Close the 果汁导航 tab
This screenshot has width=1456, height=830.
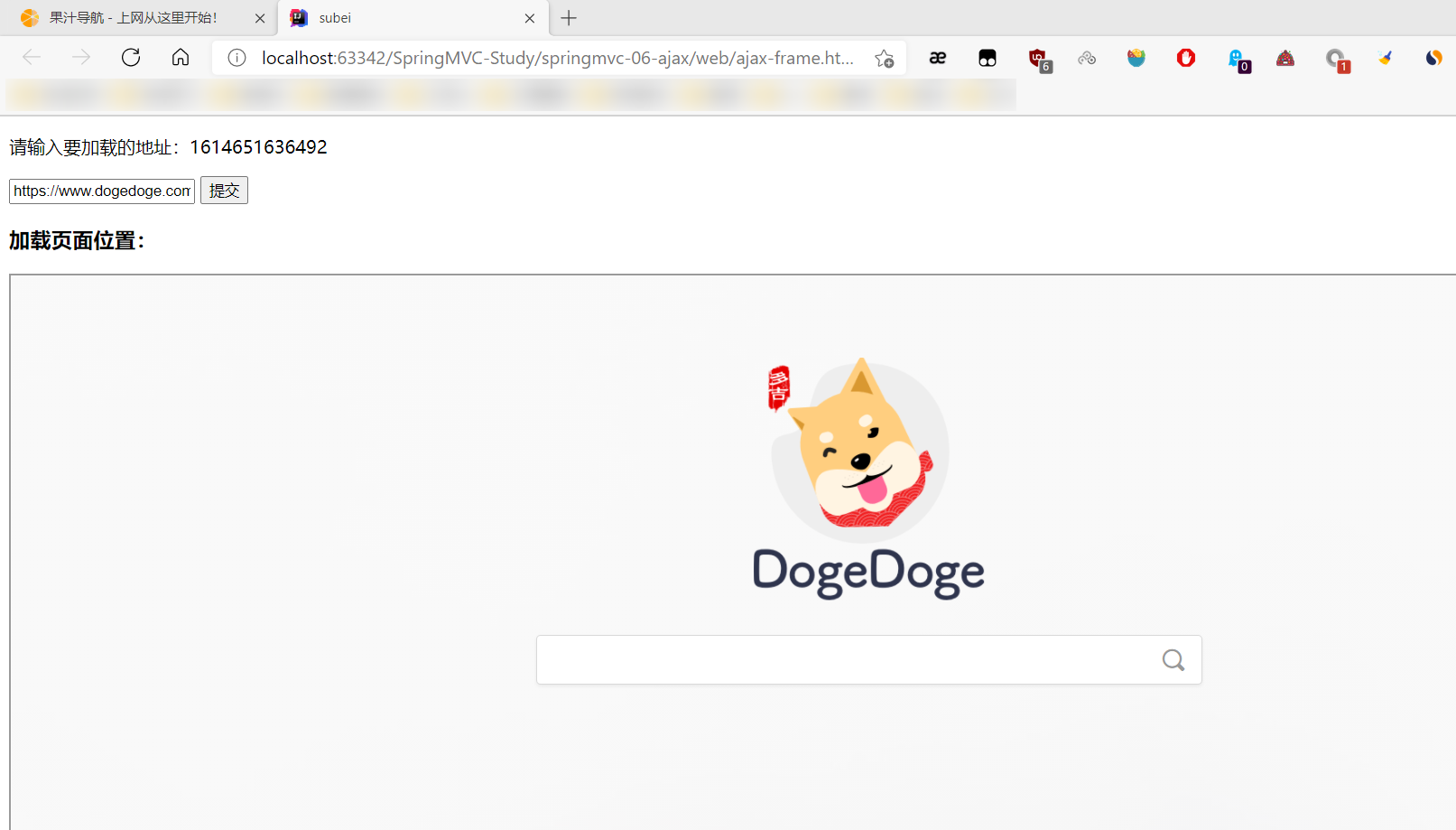(260, 18)
